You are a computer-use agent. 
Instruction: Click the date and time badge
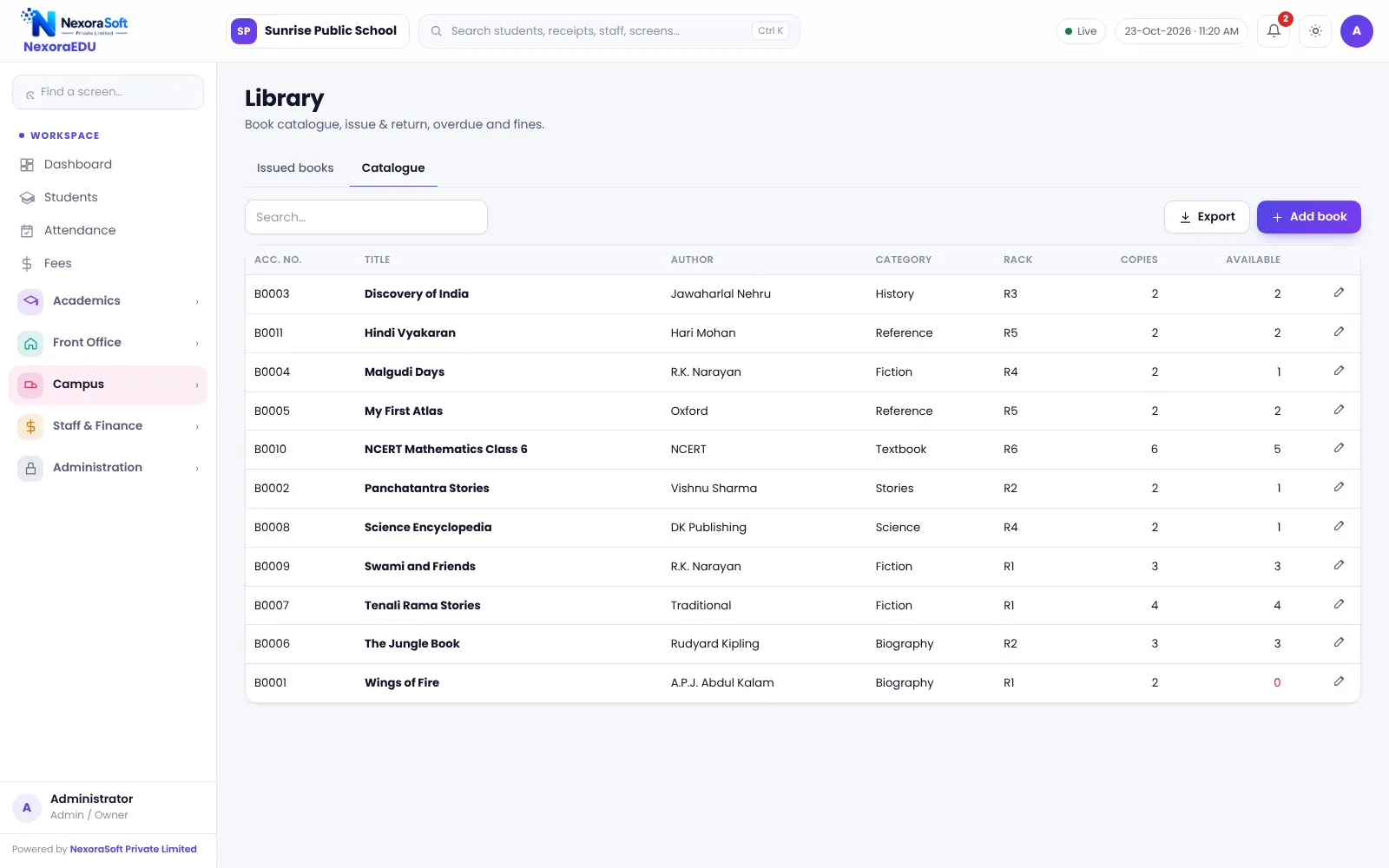pos(1182,31)
